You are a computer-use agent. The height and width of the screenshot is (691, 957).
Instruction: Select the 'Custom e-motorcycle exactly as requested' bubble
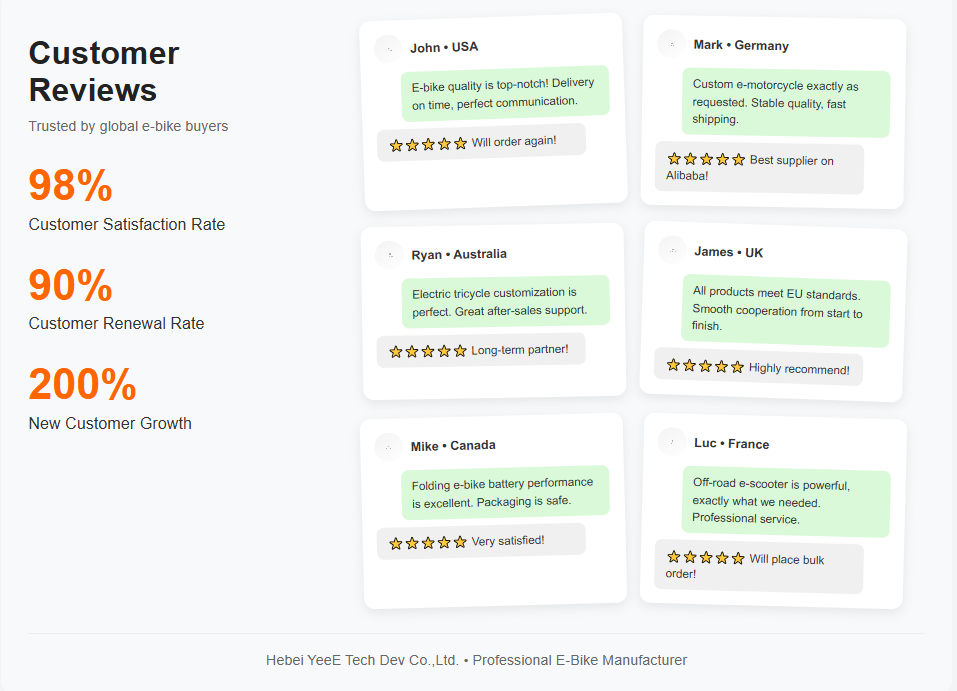[786, 103]
